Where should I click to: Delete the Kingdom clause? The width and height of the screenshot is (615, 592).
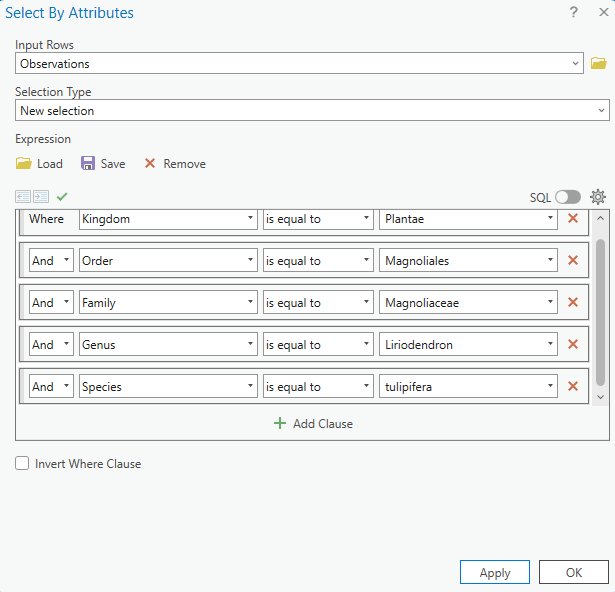click(573, 218)
